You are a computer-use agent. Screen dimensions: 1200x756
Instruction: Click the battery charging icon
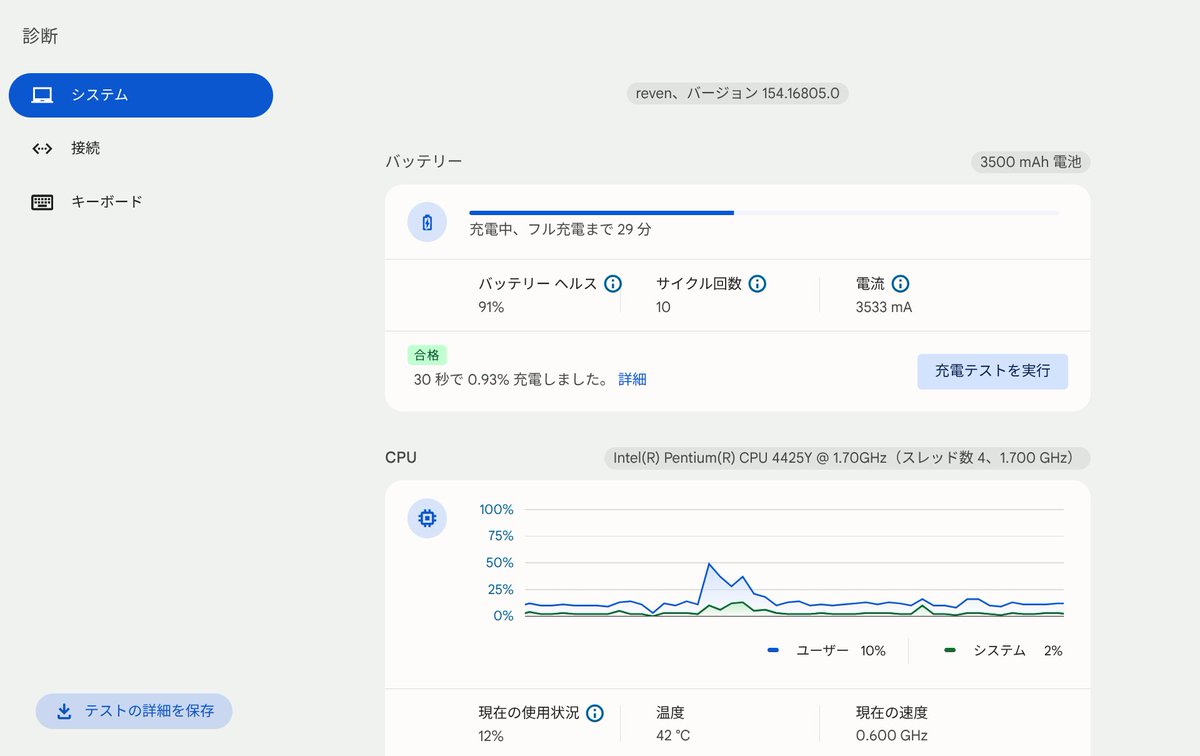point(427,222)
